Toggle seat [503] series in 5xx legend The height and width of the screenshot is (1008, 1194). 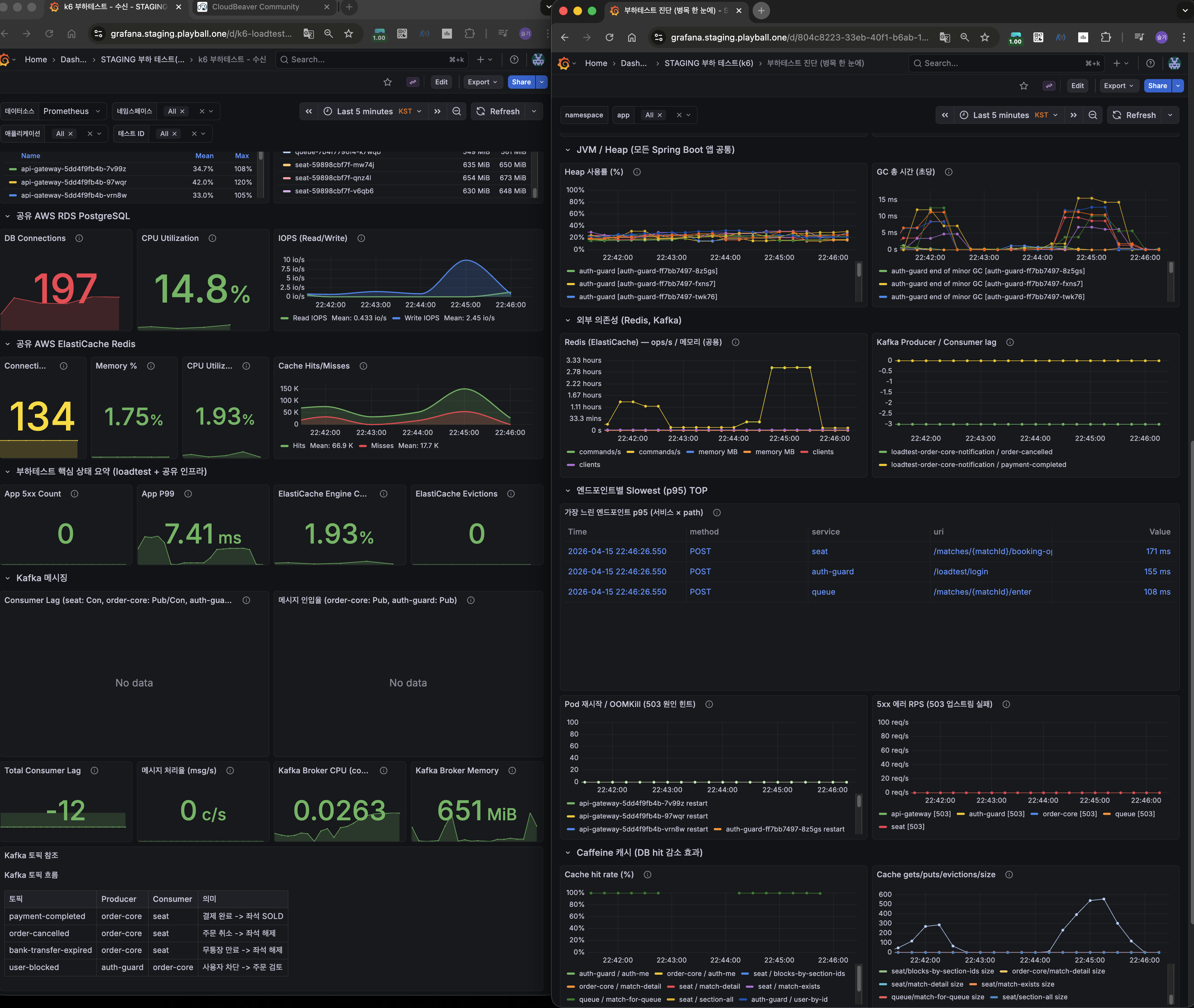pyautogui.click(x=907, y=827)
